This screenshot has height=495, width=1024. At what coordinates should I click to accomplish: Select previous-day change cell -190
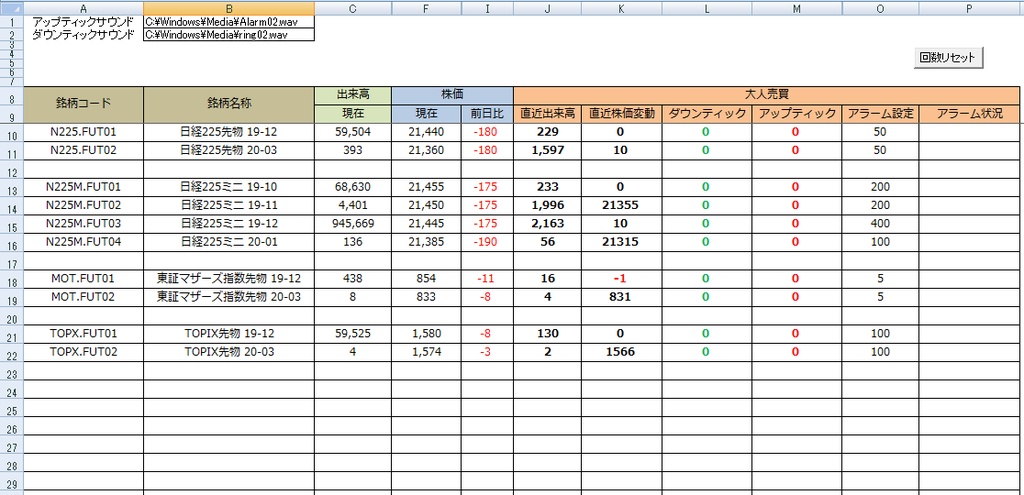click(x=487, y=242)
